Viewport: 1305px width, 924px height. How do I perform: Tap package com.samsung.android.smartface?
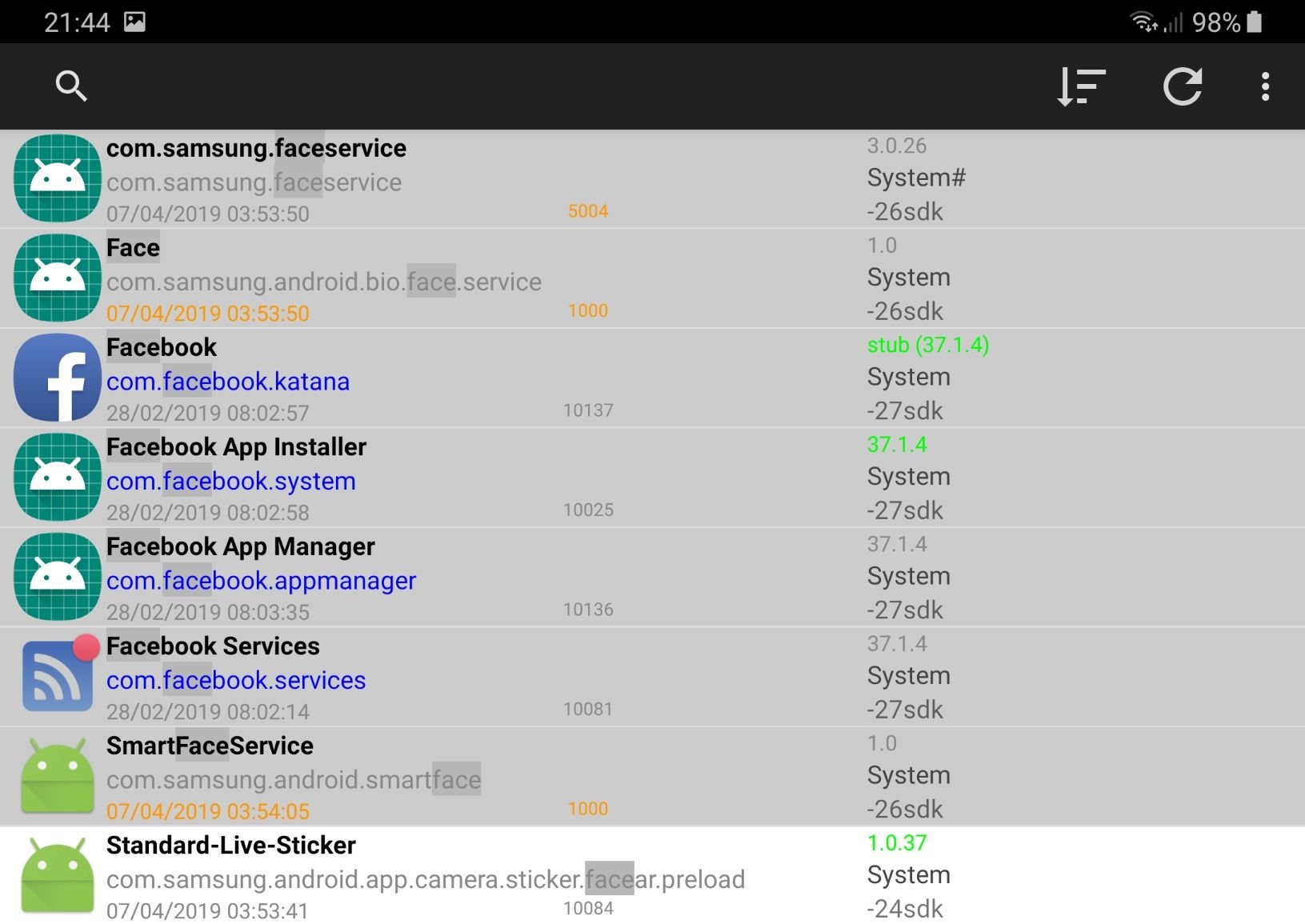(x=294, y=780)
